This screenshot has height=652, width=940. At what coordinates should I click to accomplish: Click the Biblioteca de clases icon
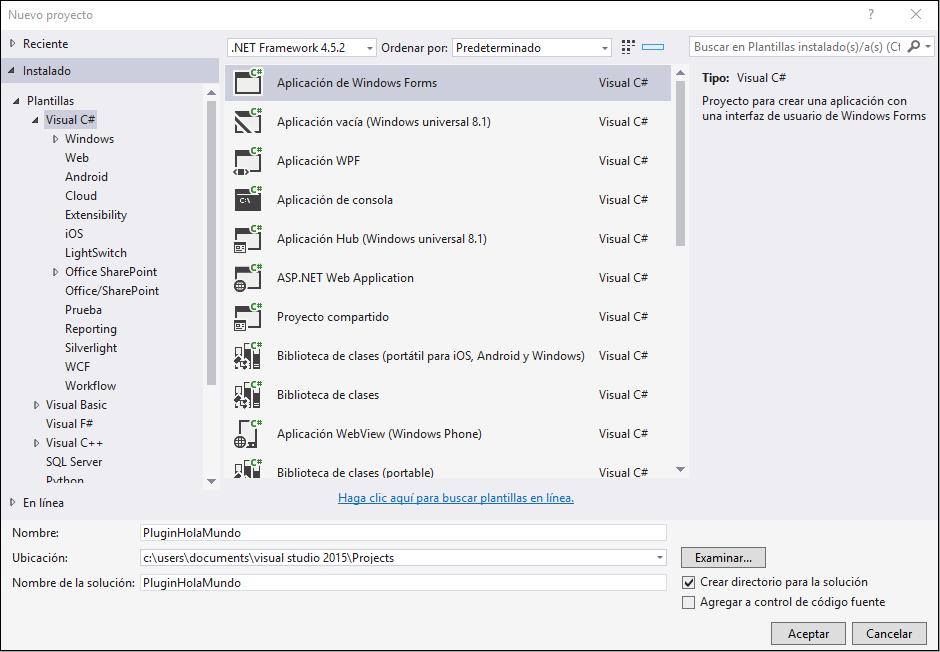pyautogui.click(x=247, y=395)
